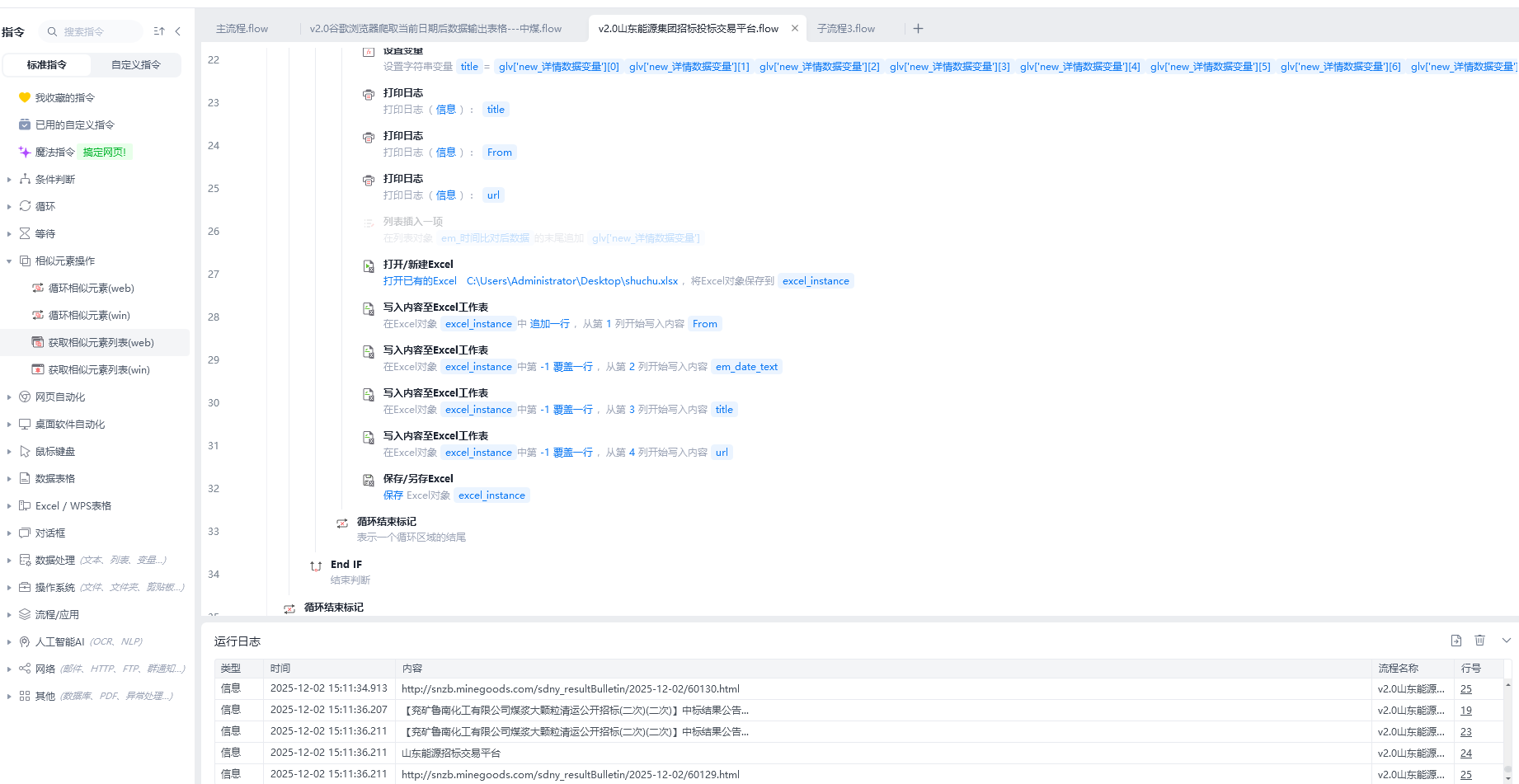Click the print log icon for 'From'
The height and width of the screenshot is (784, 1519).
369,137
